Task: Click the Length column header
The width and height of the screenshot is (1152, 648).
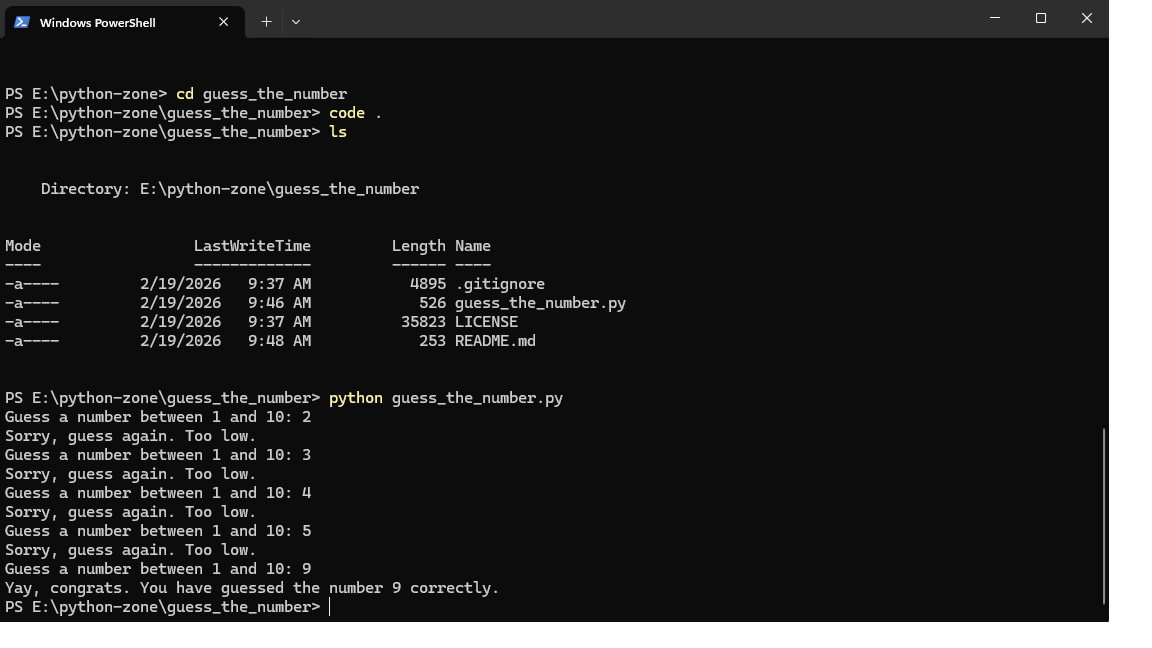Action: (418, 246)
